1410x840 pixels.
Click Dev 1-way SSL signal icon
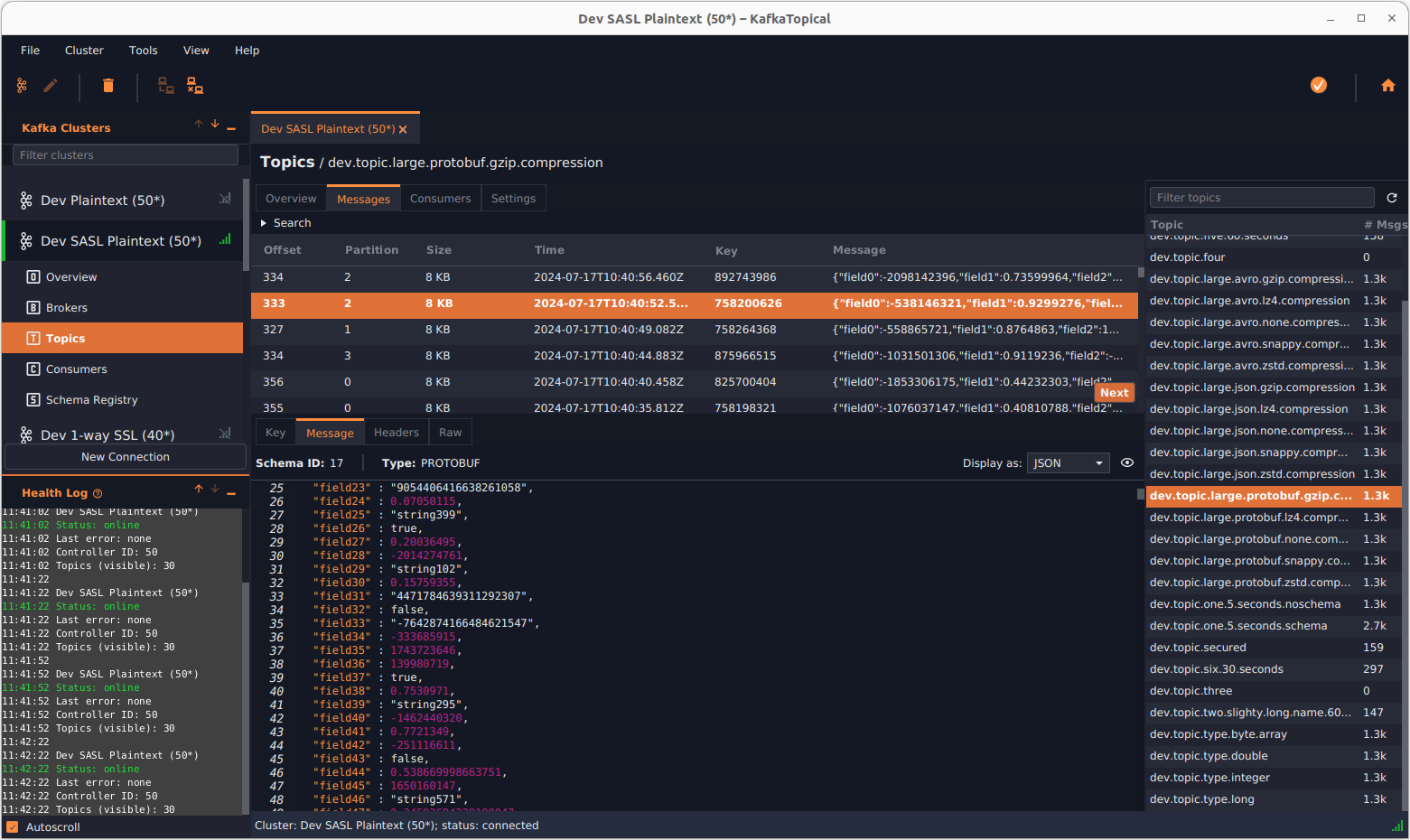225,434
